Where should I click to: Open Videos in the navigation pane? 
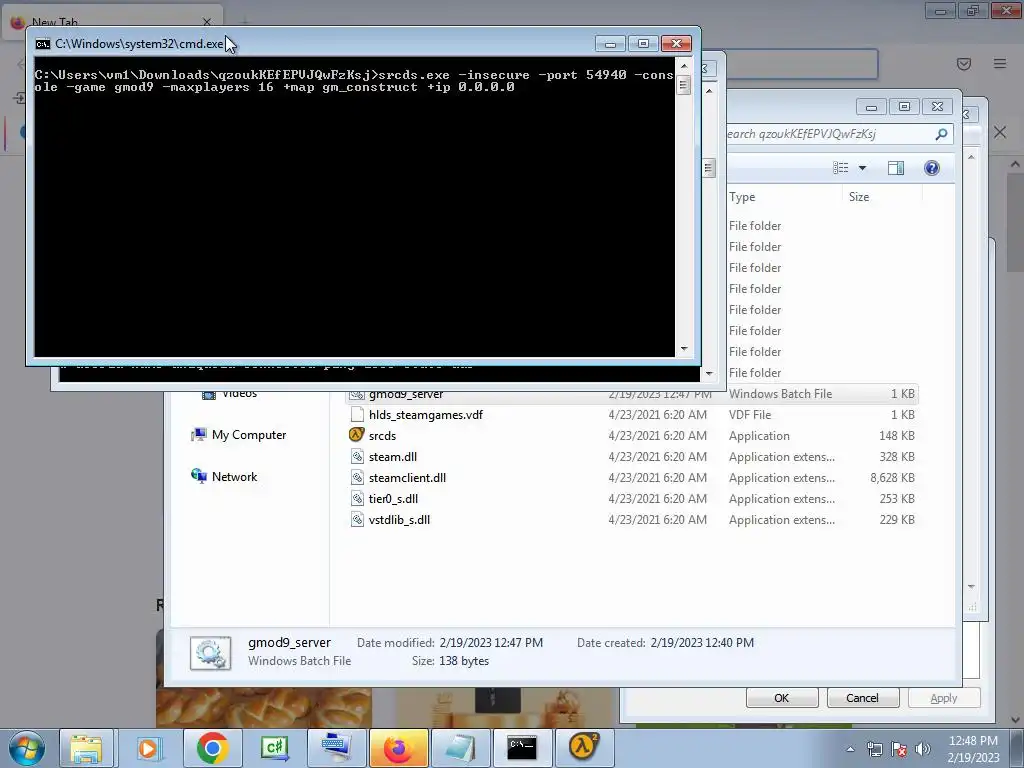pos(239,393)
